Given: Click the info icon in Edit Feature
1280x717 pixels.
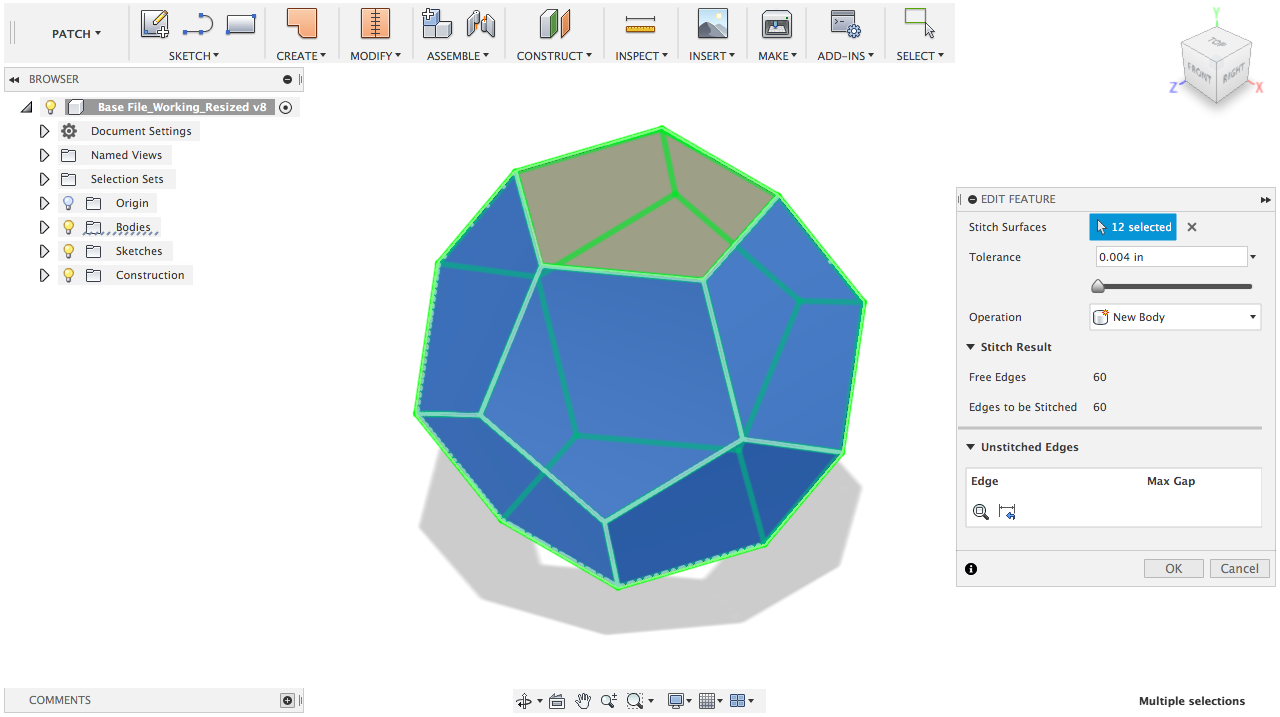Looking at the screenshot, I should point(971,569).
